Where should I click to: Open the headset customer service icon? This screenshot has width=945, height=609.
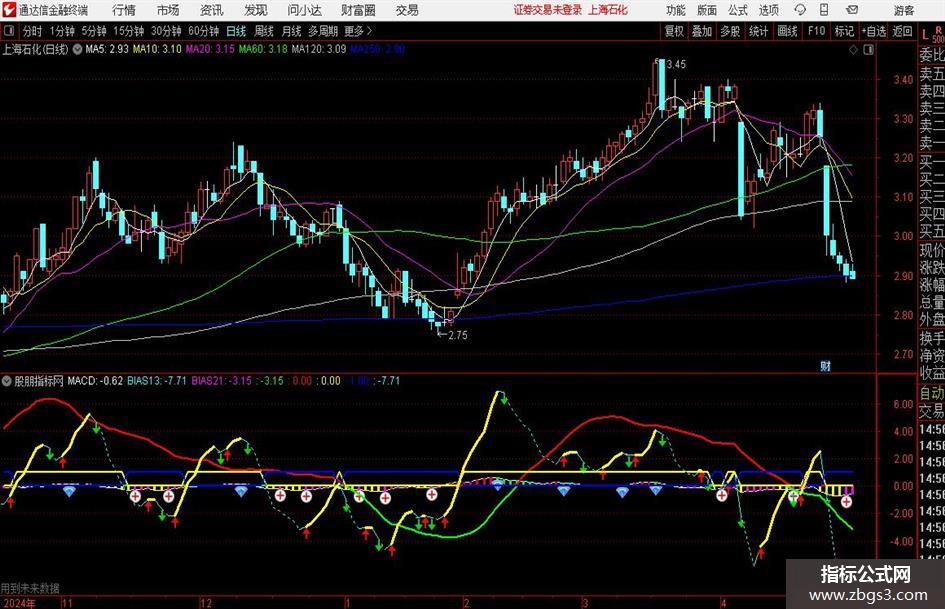[x=800, y=10]
